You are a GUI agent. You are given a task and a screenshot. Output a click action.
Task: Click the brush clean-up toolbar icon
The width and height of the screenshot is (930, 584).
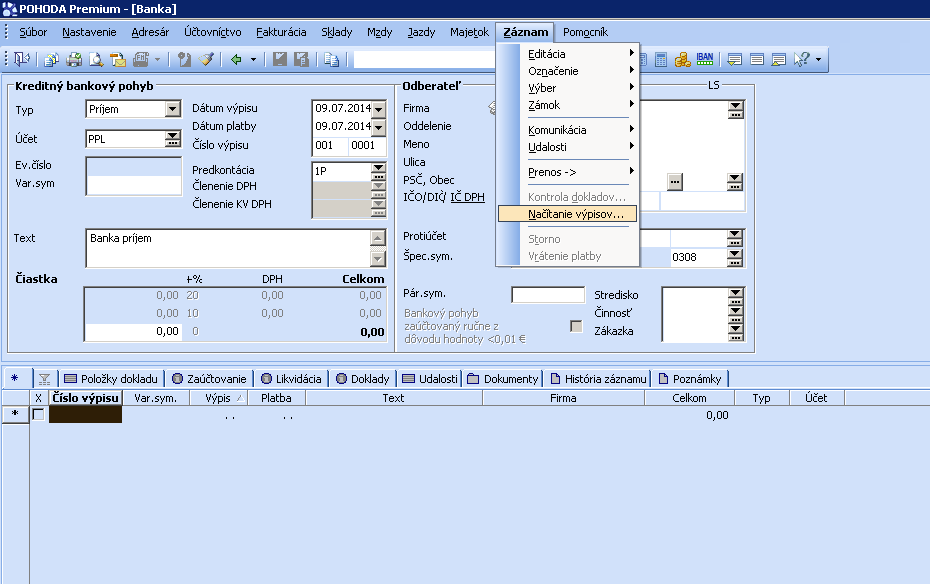(206, 59)
